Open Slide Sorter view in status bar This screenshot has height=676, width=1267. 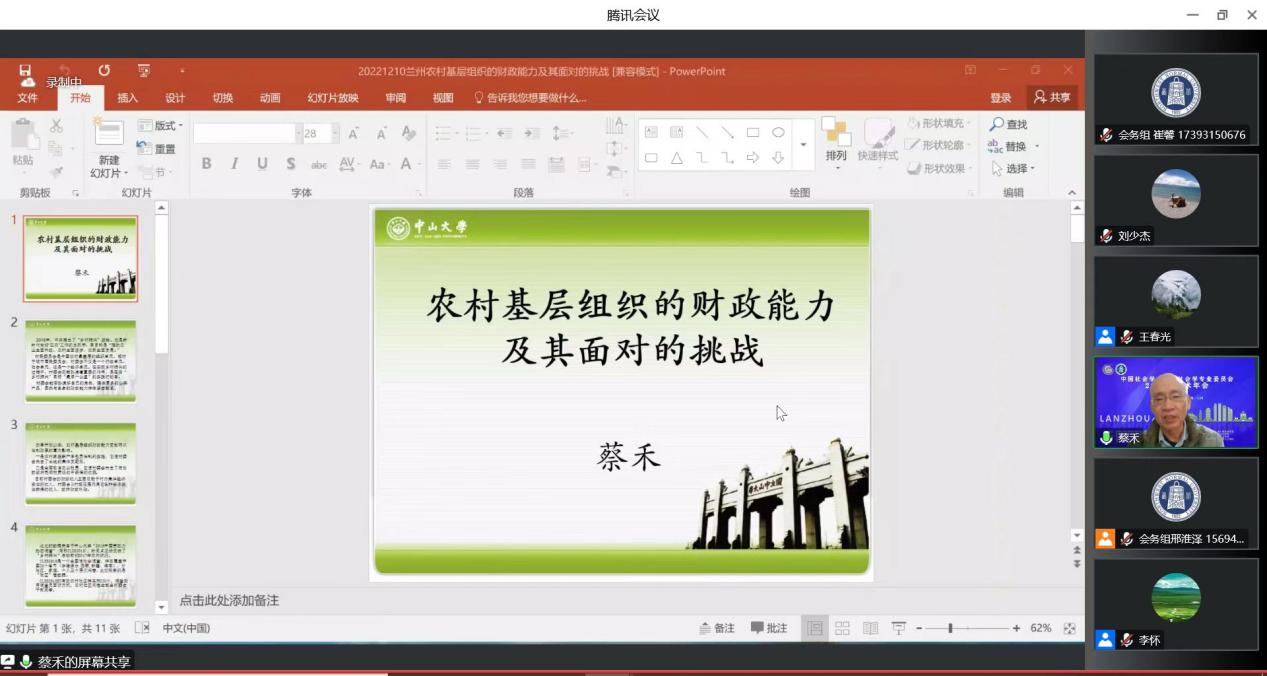pos(842,628)
